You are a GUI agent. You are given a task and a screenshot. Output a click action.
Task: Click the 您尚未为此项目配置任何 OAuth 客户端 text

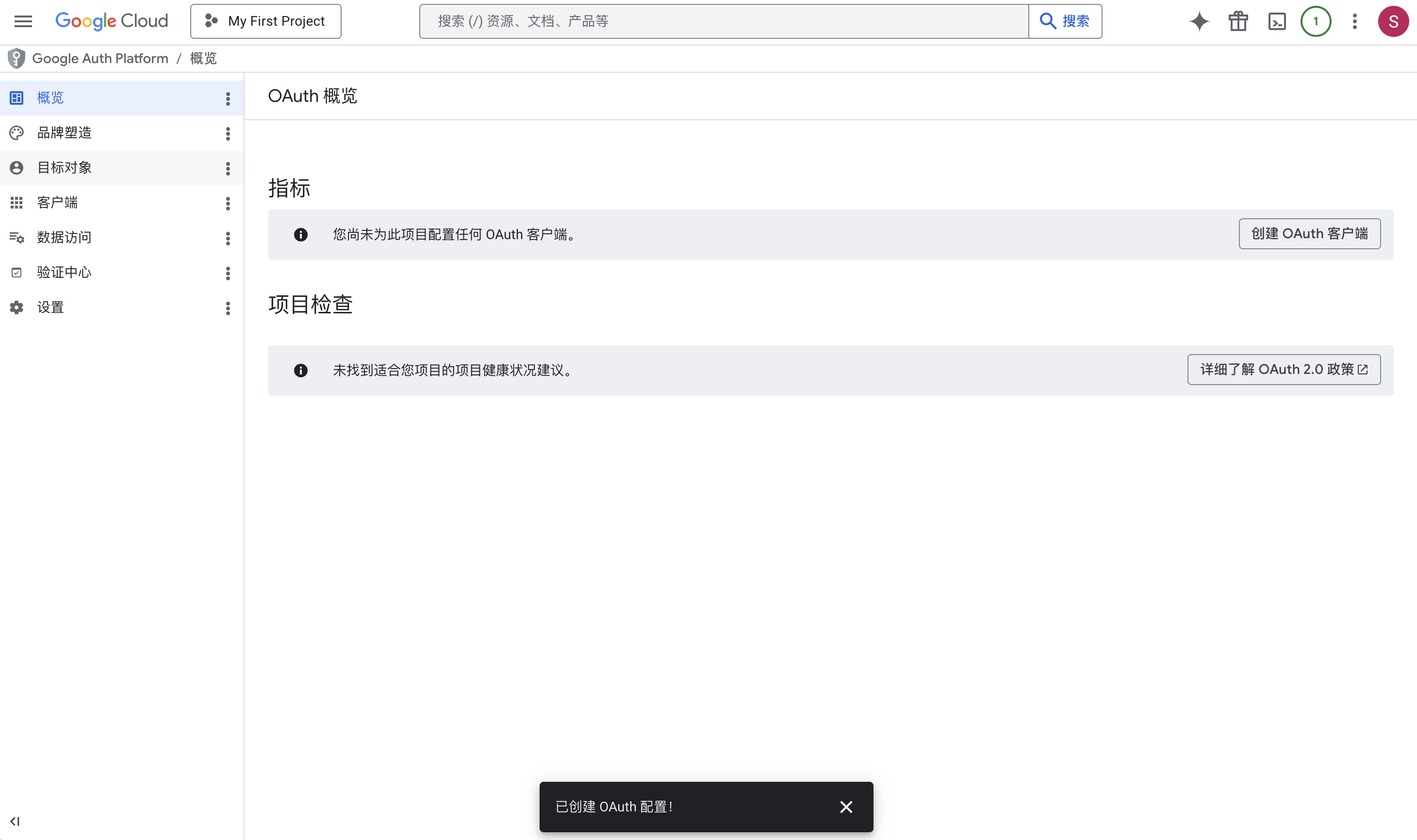point(454,234)
